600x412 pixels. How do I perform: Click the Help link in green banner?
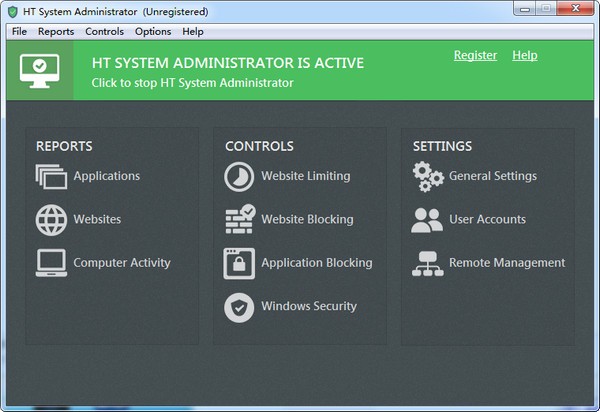coord(525,55)
